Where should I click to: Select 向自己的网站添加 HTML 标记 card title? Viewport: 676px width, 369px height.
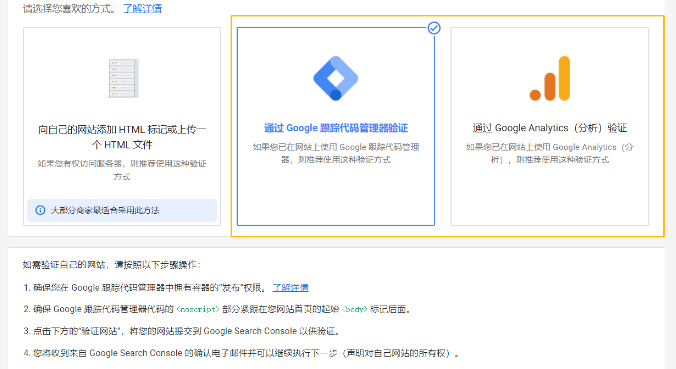(122, 137)
